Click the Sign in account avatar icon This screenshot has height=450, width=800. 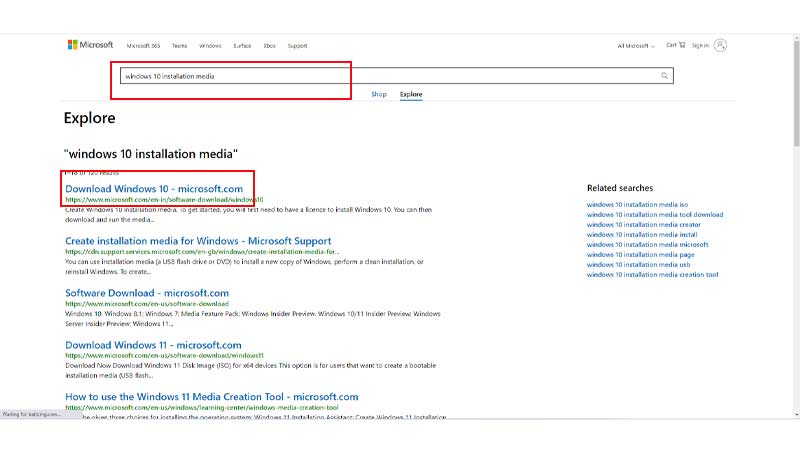coord(720,45)
